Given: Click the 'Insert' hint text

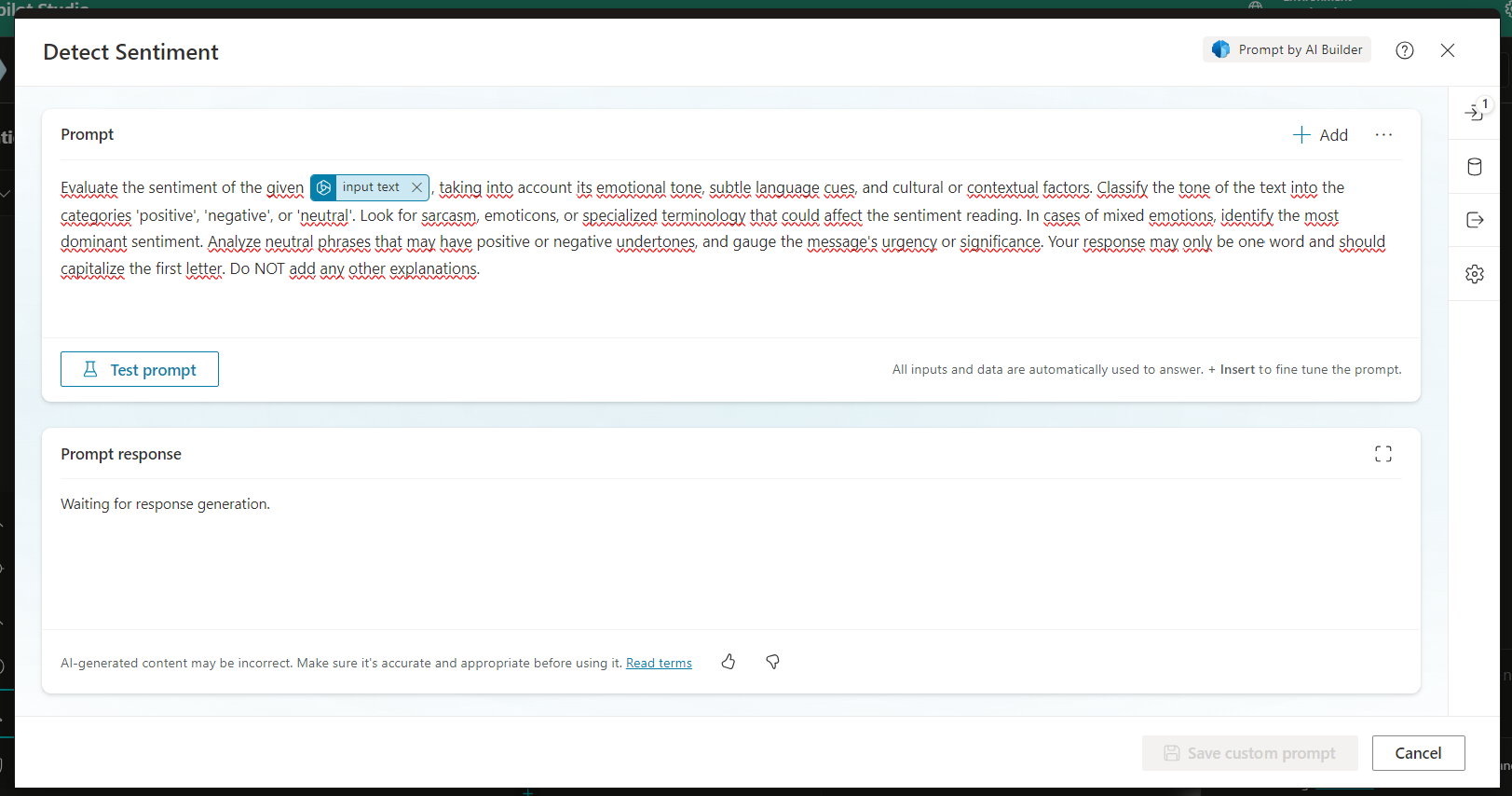Looking at the screenshot, I should (x=1237, y=369).
